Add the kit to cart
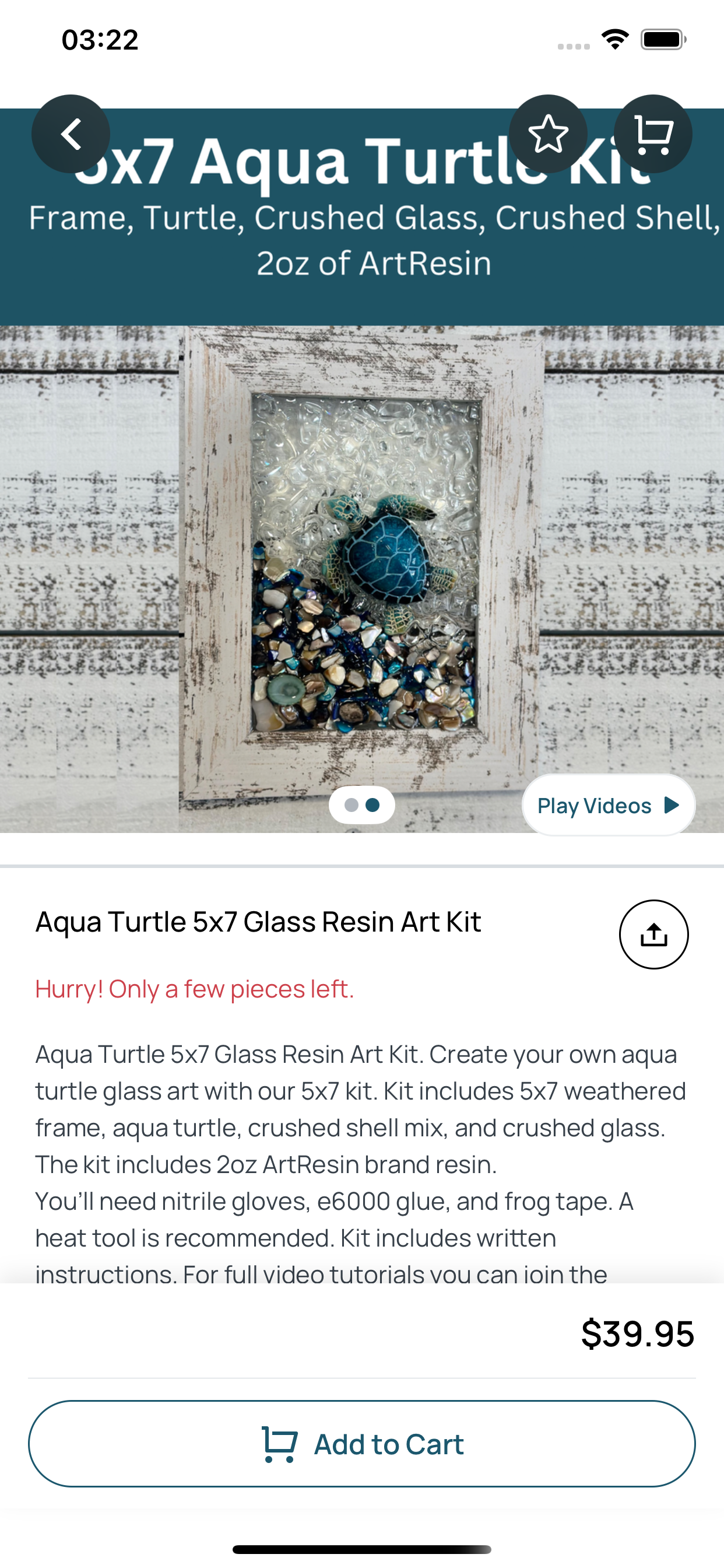724x1568 pixels. [362, 1444]
